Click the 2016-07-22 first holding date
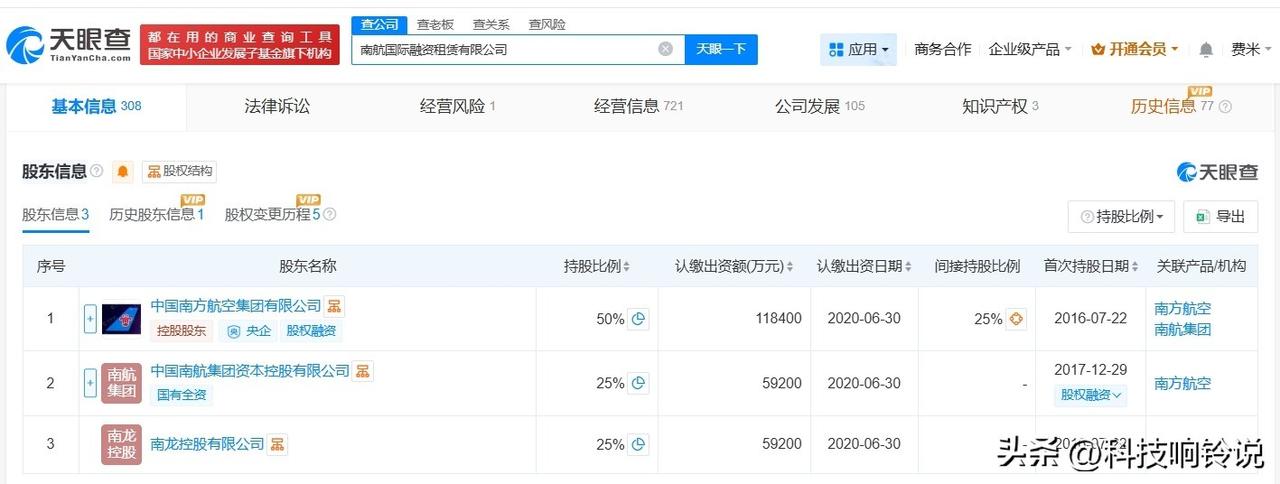Viewport: 1280px width, 484px height. [x=1090, y=319]
